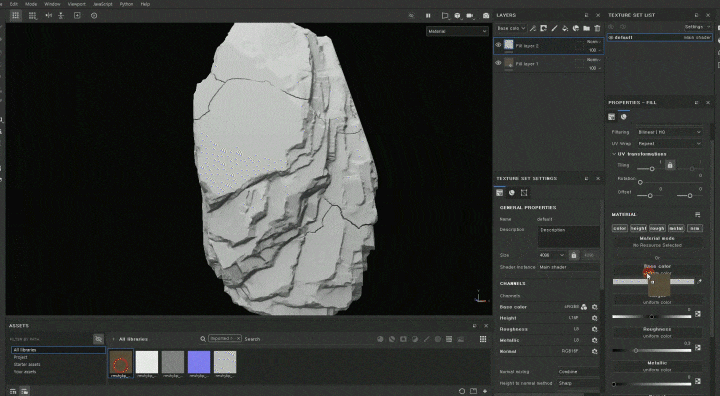Open the Python menu
The height and width of the screenshot is (396, 720).
click(126, 4)
